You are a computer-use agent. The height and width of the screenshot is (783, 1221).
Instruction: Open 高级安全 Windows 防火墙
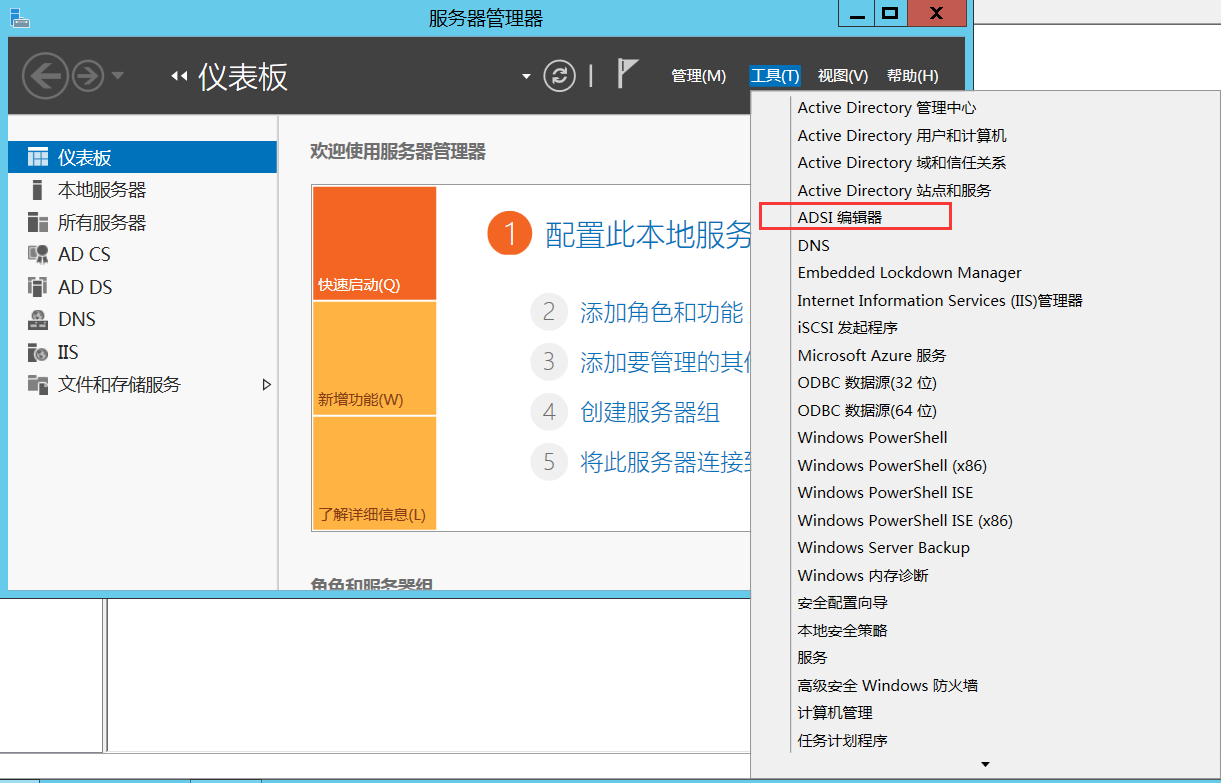[x=888, y=685]
